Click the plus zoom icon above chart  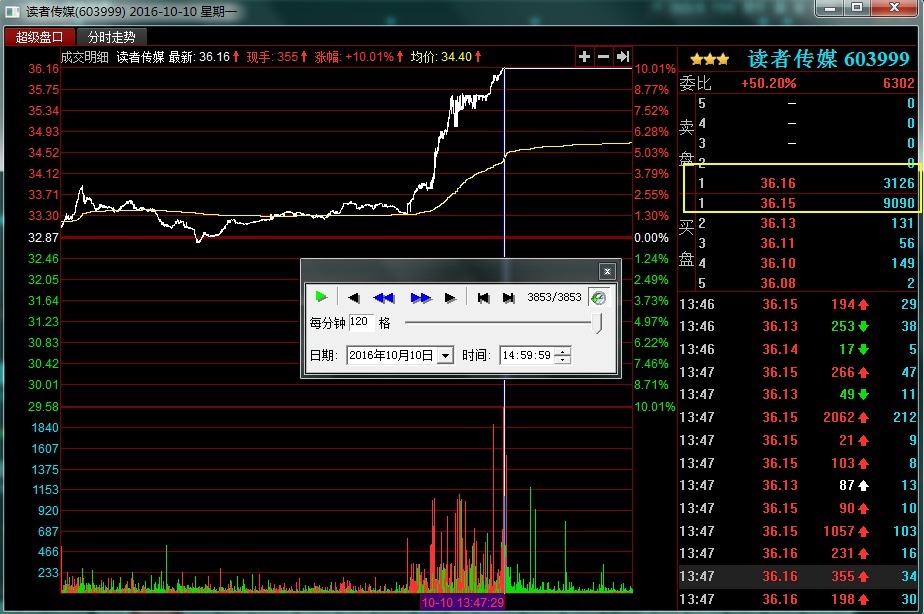coord(585,57)
